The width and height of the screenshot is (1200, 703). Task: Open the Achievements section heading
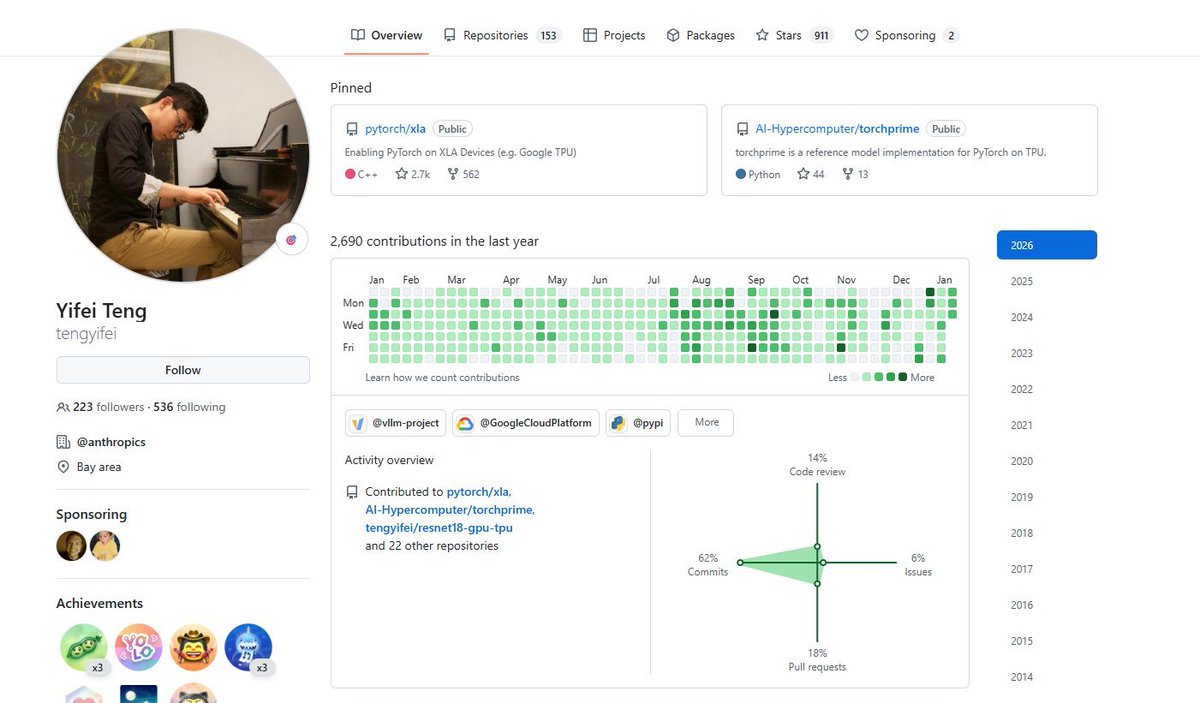pyautogui.click(x=99, y=603)
